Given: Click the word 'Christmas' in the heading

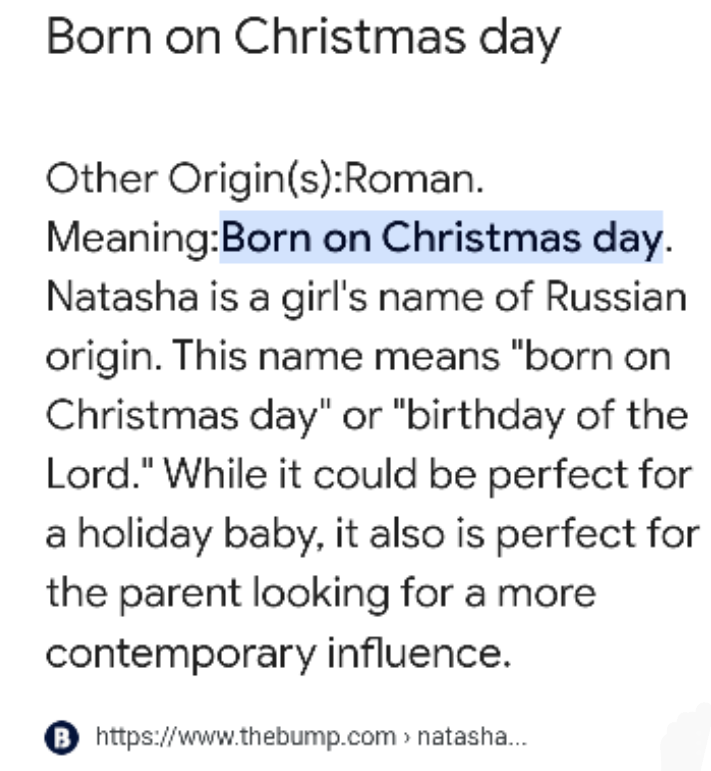Looking at the screenshot, I should coord(350,36).
